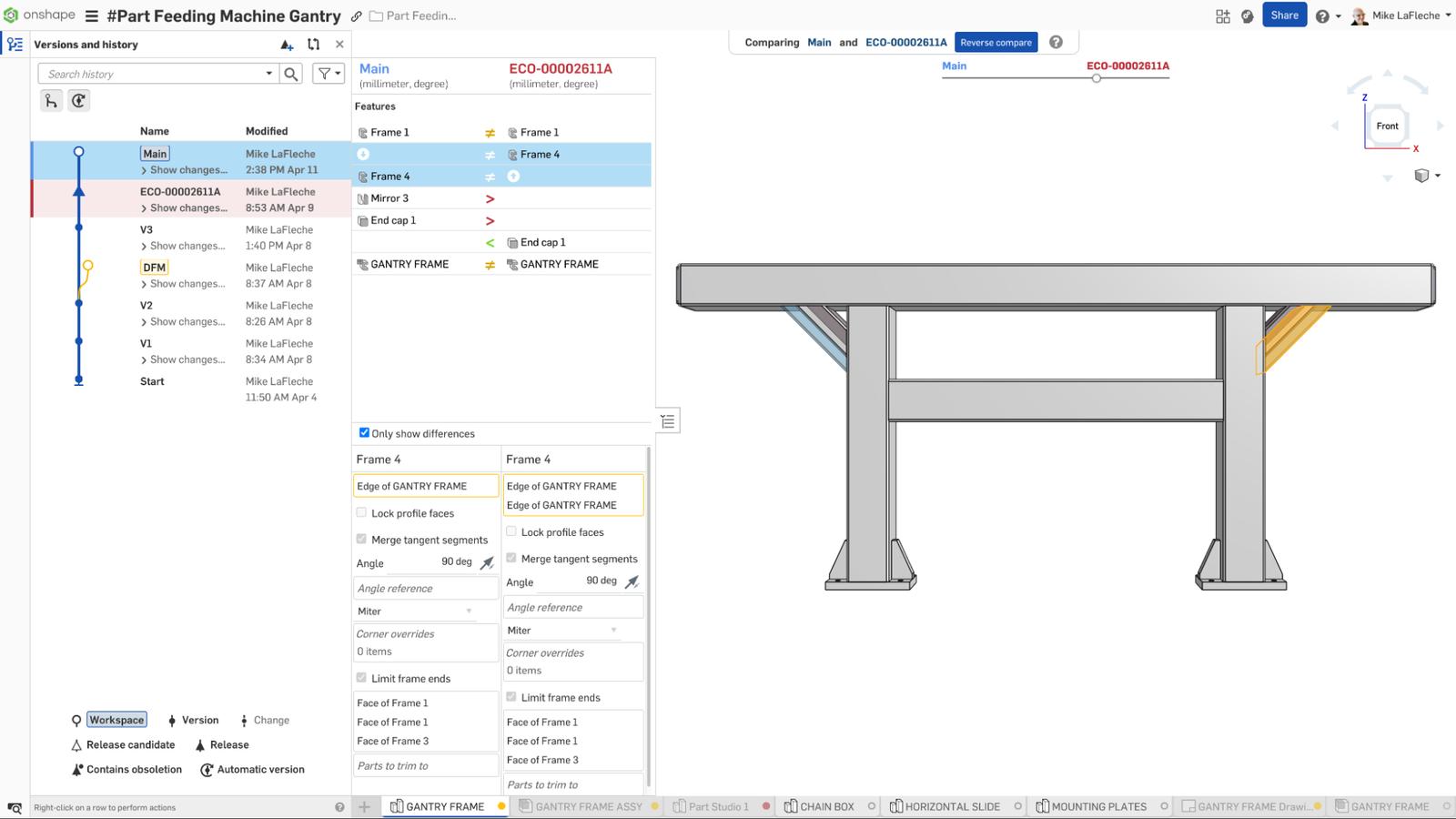The width and height of the screenshot is (1456, 819).
Task: Toggle Limit frame ends in ECO column
Action: click(511, 697)
